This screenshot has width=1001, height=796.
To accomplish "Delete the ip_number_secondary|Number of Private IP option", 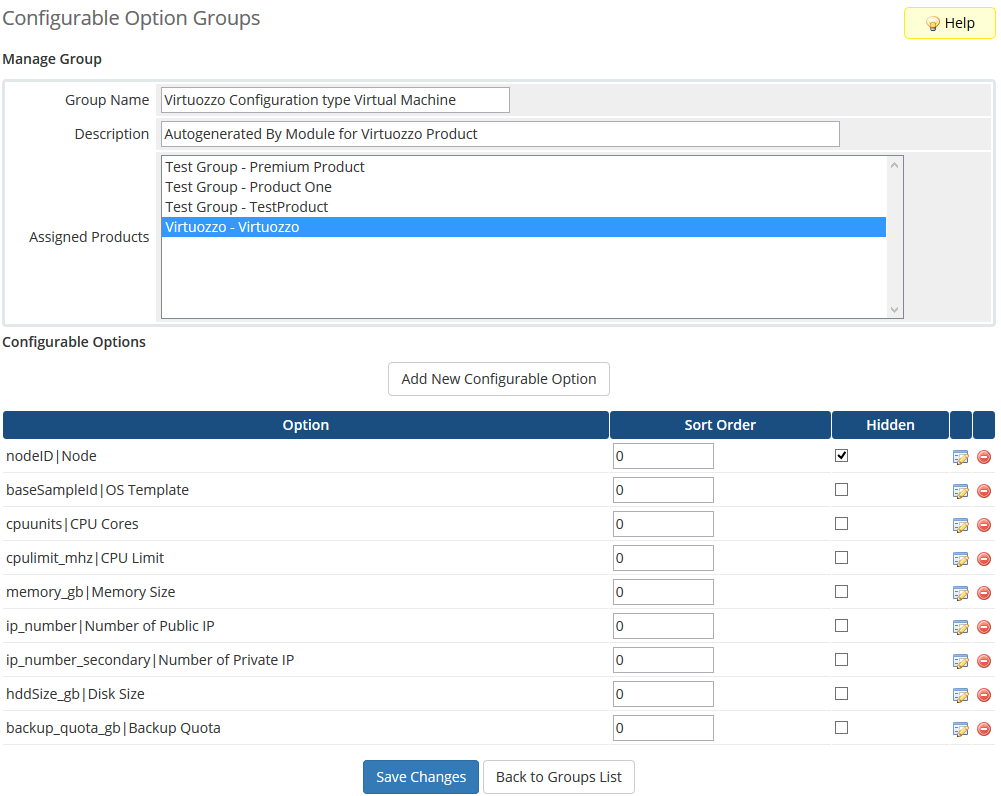I will [984, 661].
